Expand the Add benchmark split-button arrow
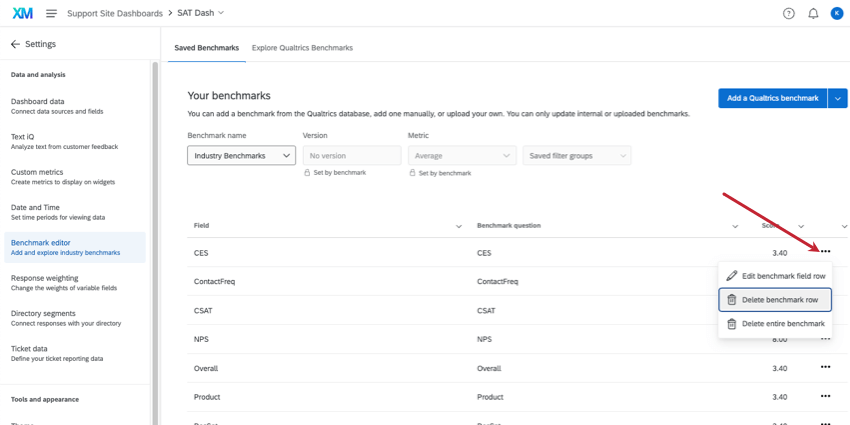Screen dimensions: 850x425 tap(838, 98)
